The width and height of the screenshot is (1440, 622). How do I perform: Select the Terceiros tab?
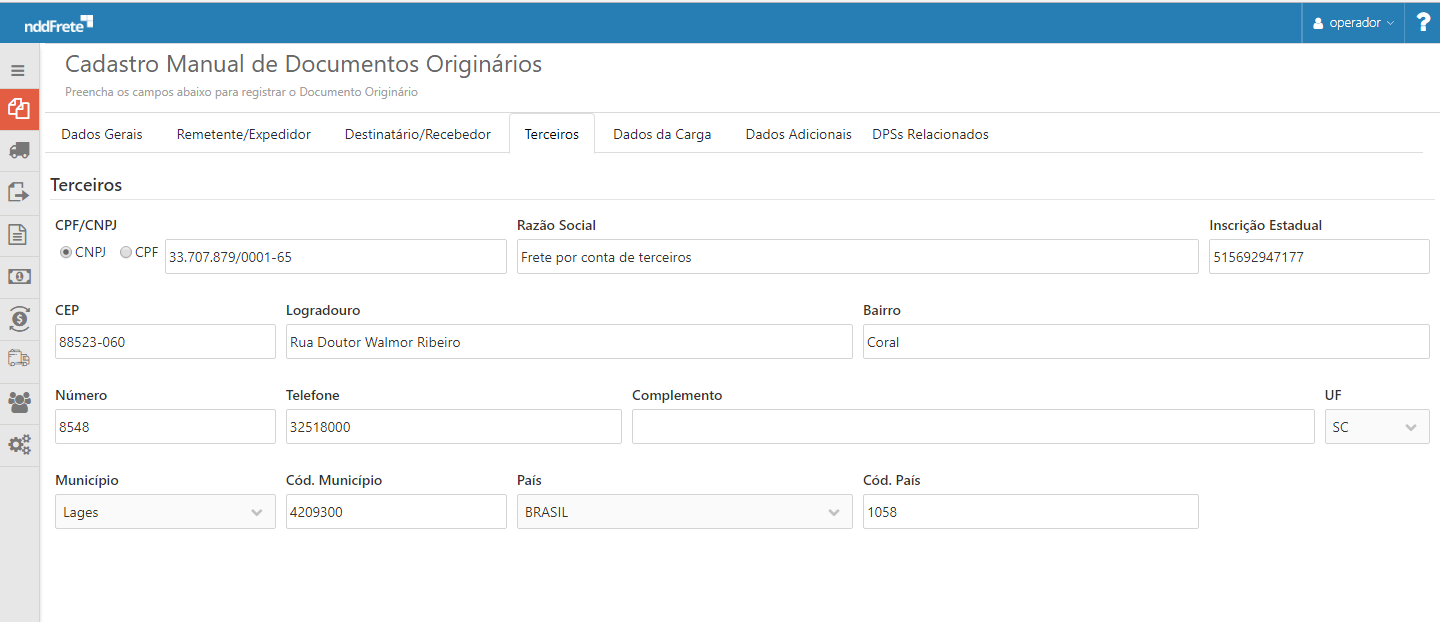552,134
